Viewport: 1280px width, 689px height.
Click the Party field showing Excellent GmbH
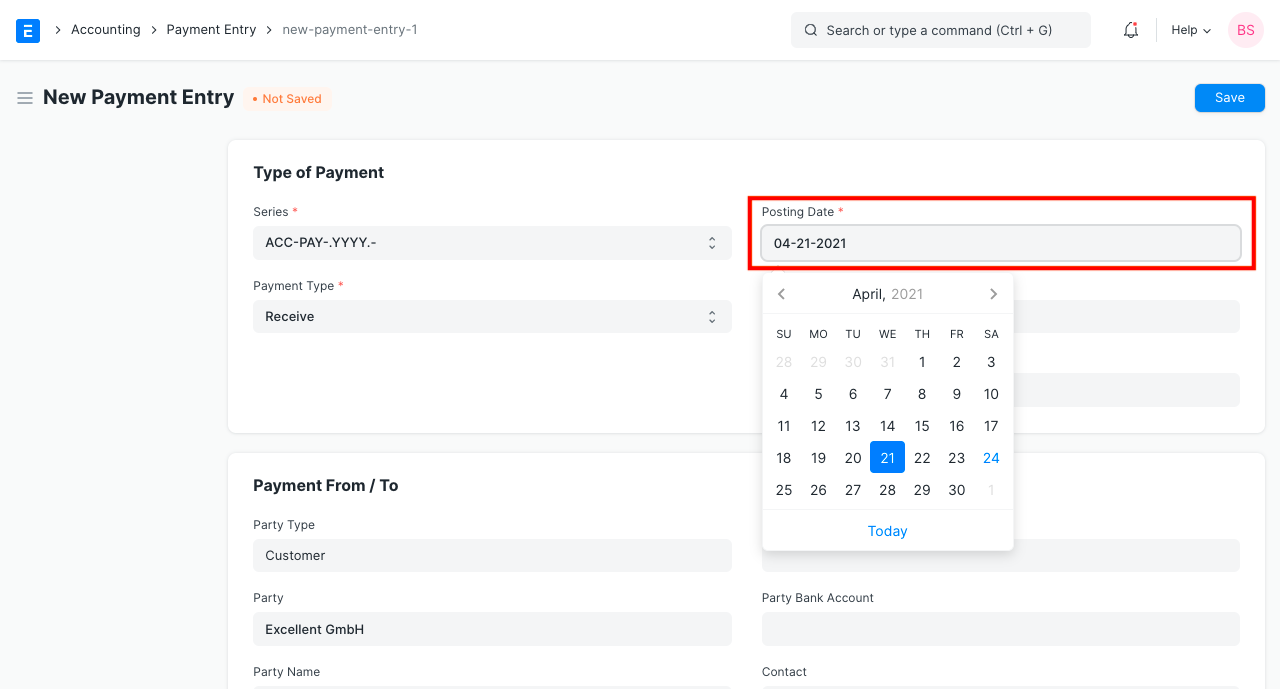coord(491,629)
